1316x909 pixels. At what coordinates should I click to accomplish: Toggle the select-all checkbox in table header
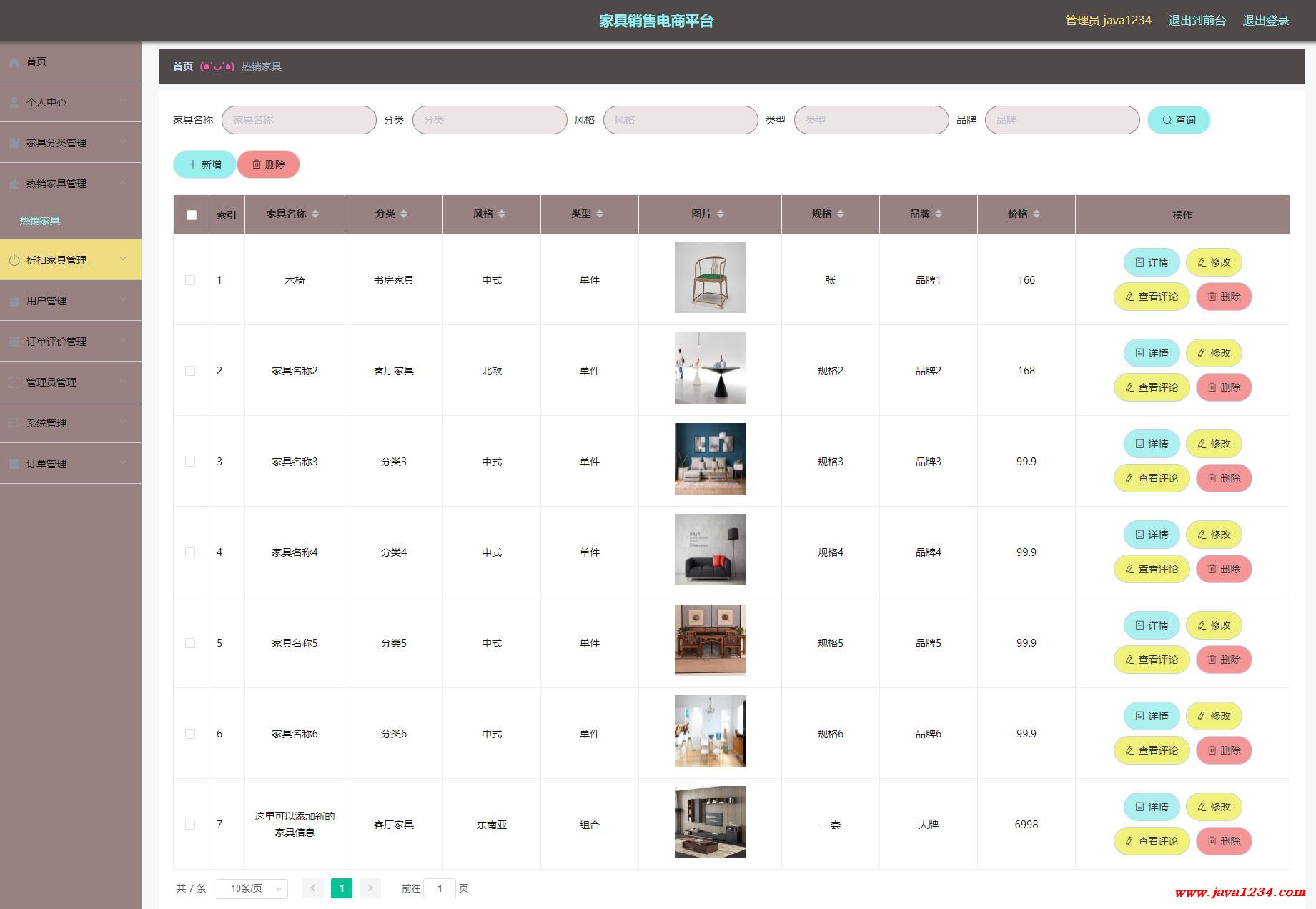[x=192, y=215]
